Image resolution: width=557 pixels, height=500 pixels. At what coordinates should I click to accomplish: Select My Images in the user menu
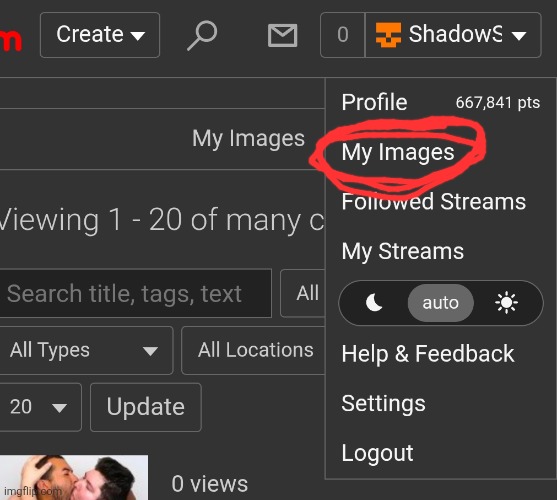398,152
